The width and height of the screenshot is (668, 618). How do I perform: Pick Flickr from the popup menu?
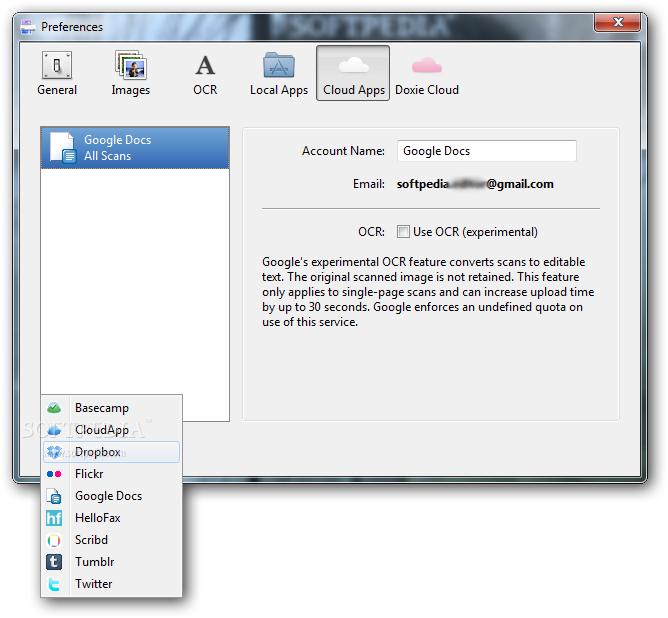tap(112, 474)
